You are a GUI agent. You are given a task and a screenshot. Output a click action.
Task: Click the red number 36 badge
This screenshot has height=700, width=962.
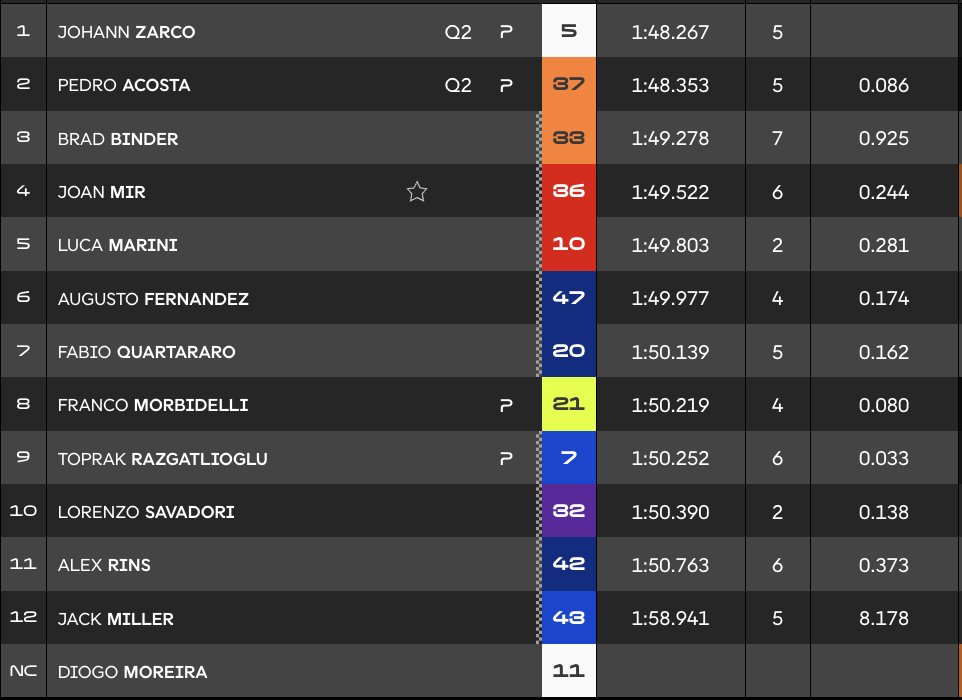568,192
